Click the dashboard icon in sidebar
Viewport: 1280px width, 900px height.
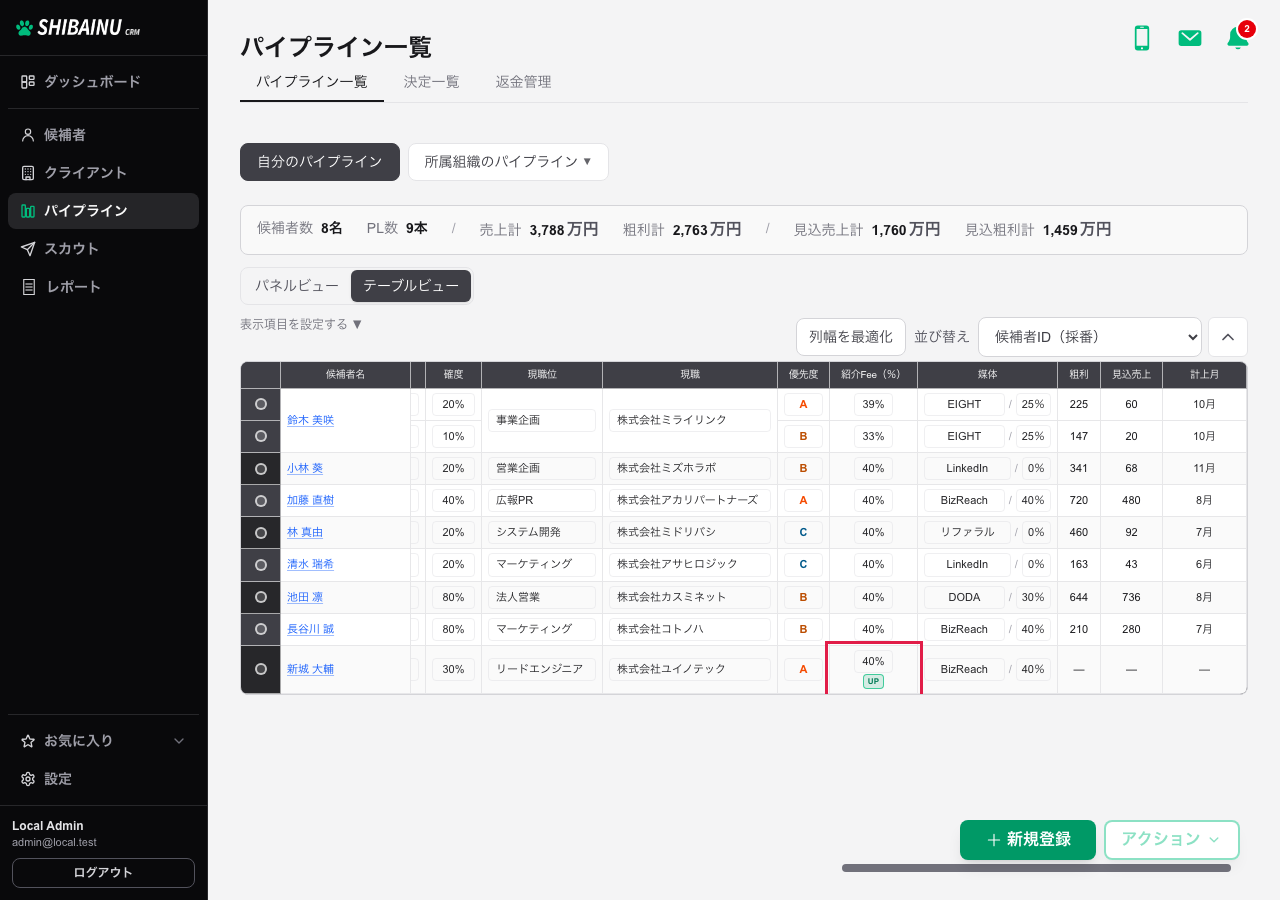click(x=28, y=82)
